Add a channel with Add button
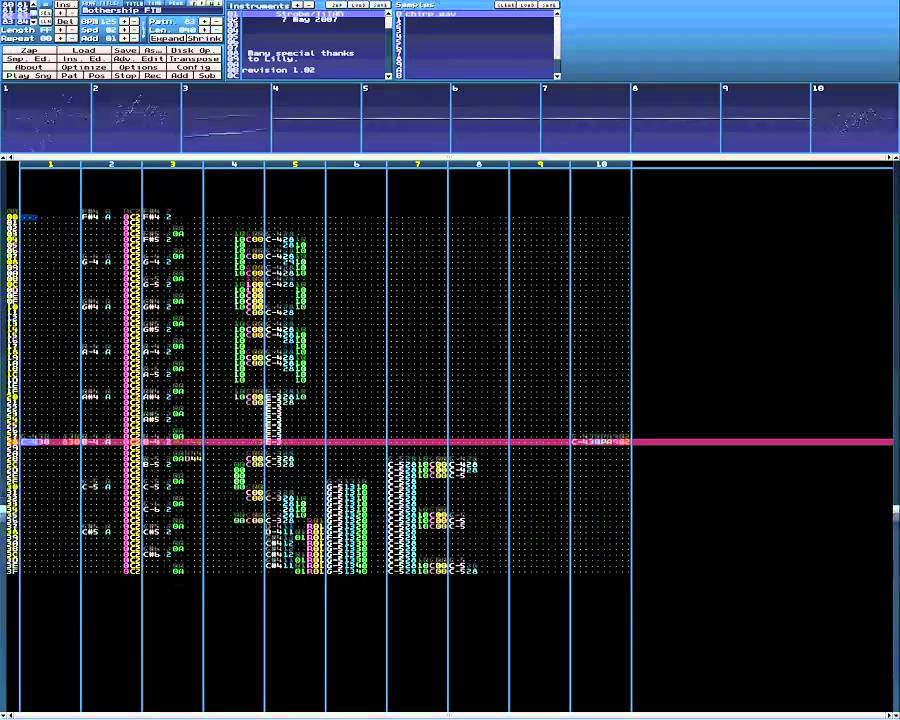This screenshot has height=720, width=900. (180, 76)
